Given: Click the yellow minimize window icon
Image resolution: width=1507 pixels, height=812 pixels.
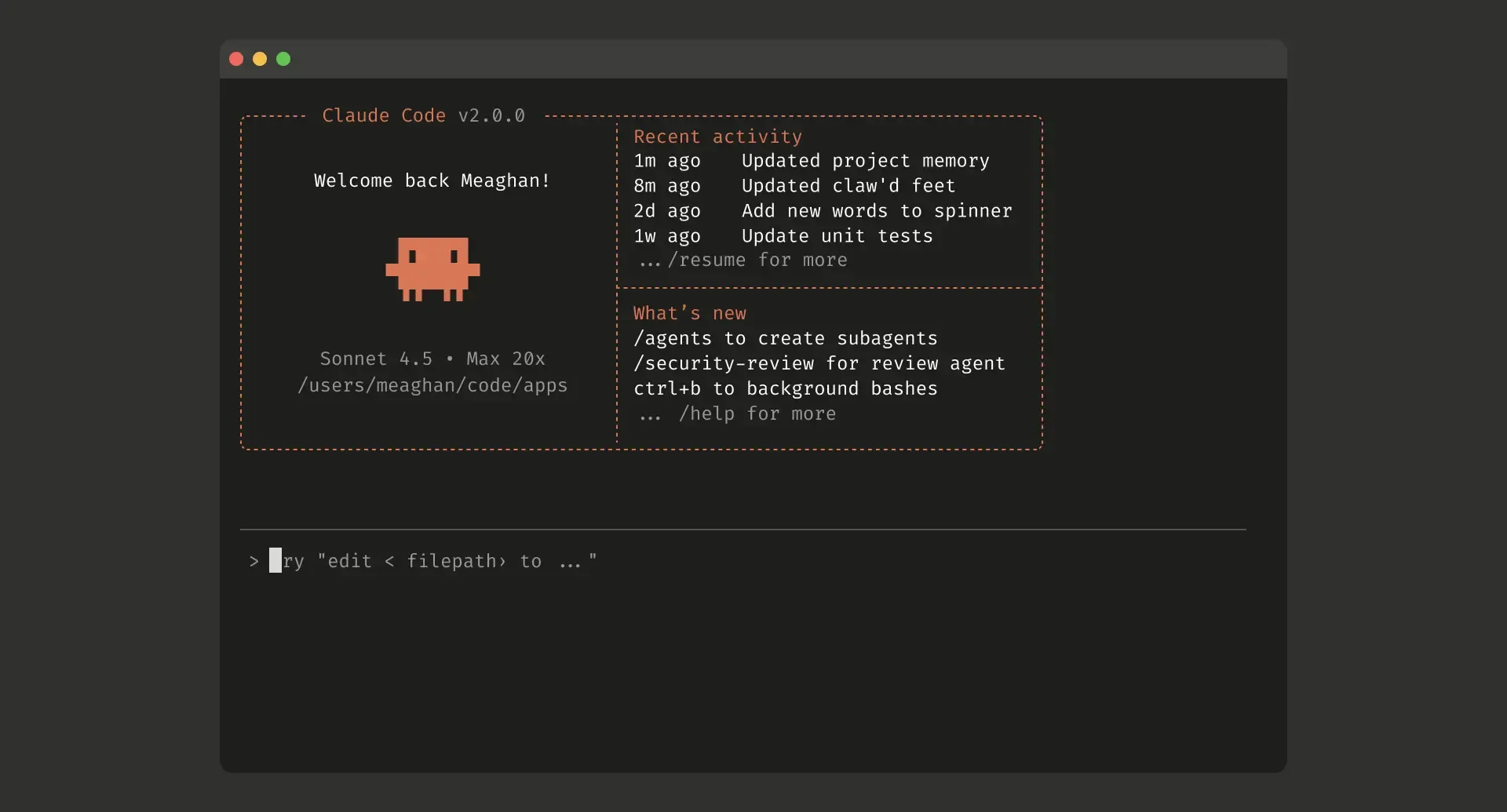Looking at the screenshot, I should point(260,59).
